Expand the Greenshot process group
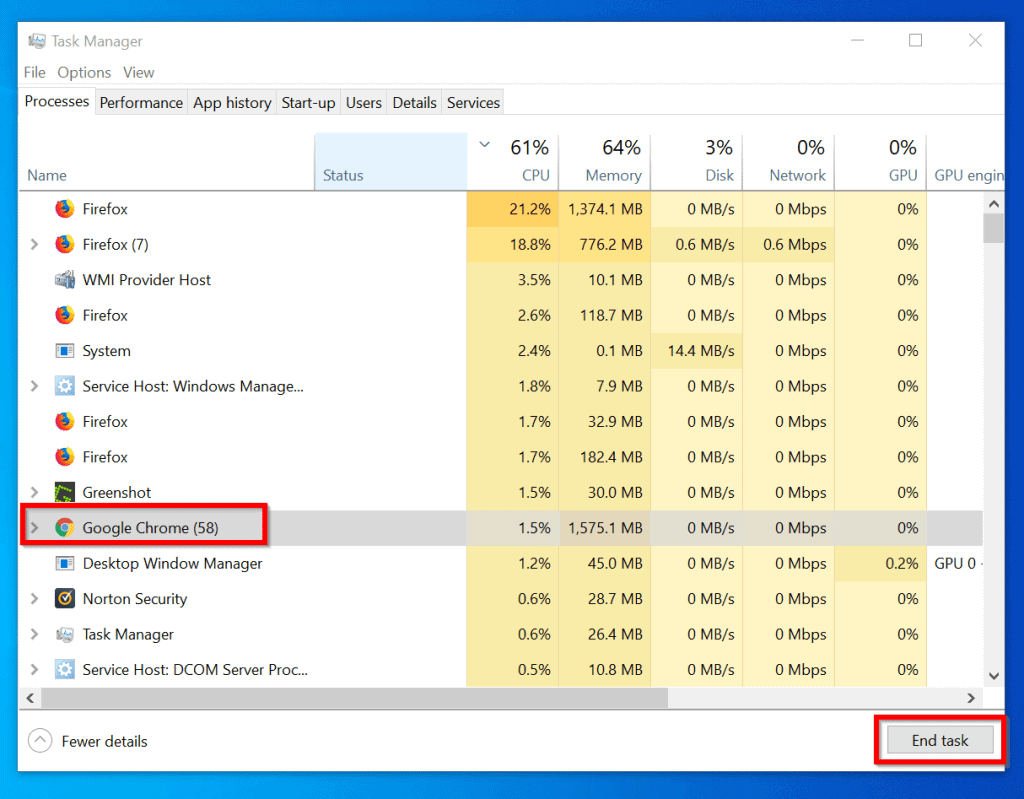Screen dimensions: 1024x799 [x=35, y=493]
